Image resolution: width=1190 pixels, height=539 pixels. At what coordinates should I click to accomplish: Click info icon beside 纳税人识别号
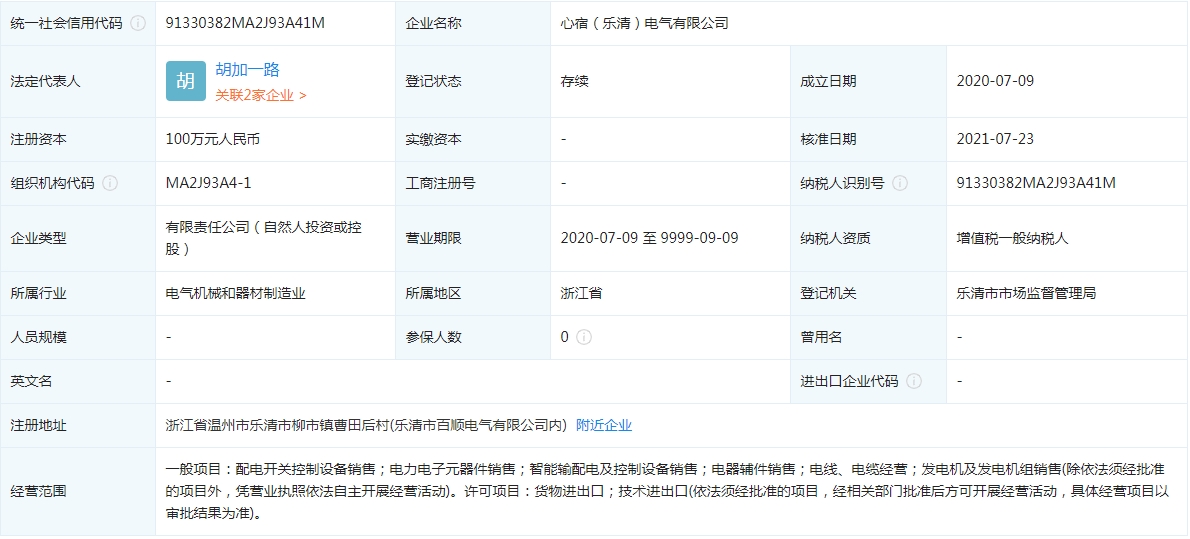coord(900,183)
